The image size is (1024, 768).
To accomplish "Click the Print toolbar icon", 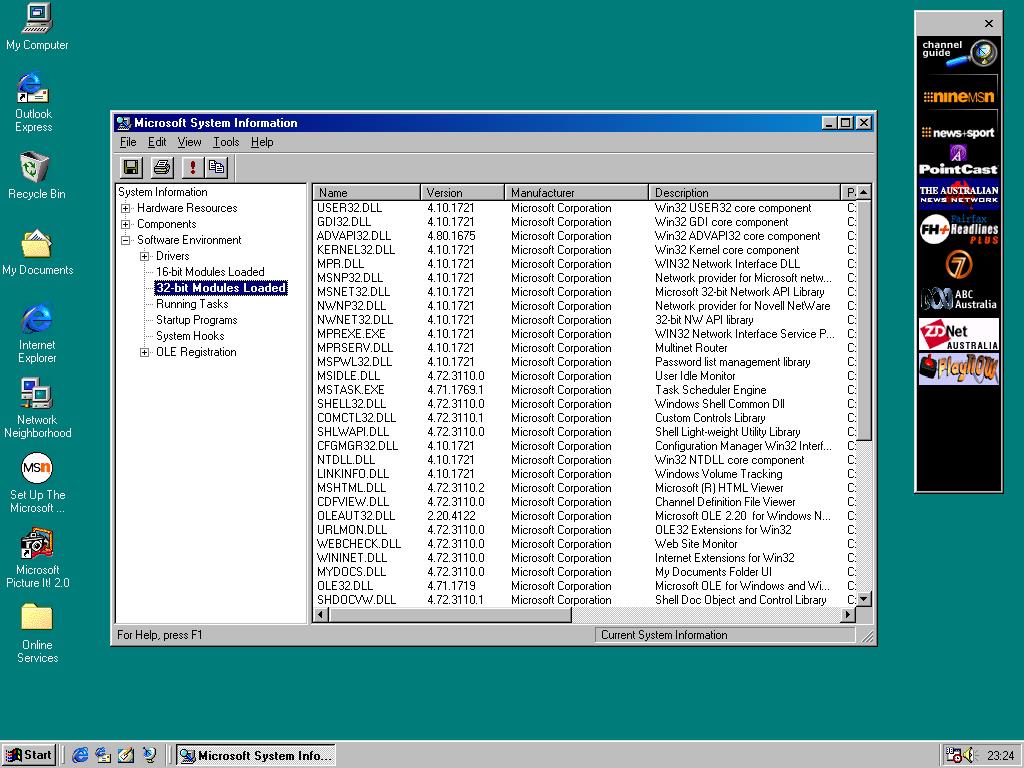I will pos(161,168).
